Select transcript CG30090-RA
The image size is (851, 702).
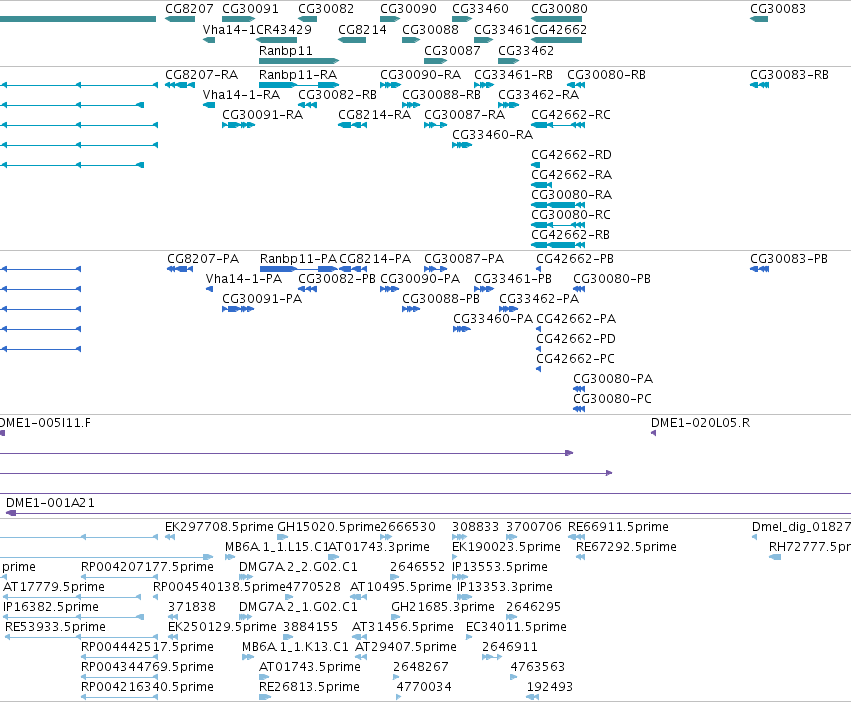(x=420, y=75)
